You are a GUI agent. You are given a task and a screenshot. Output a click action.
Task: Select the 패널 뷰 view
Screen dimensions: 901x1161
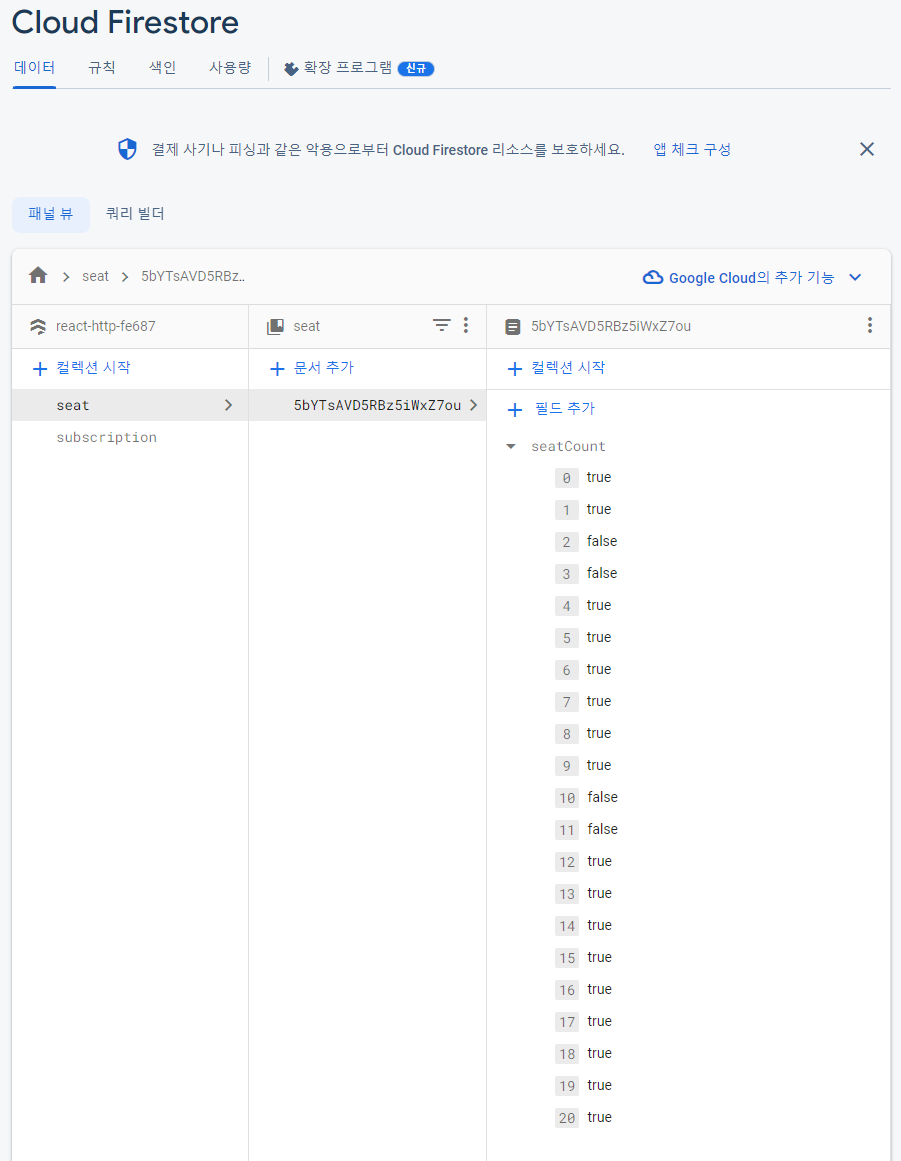click(50, 215)
